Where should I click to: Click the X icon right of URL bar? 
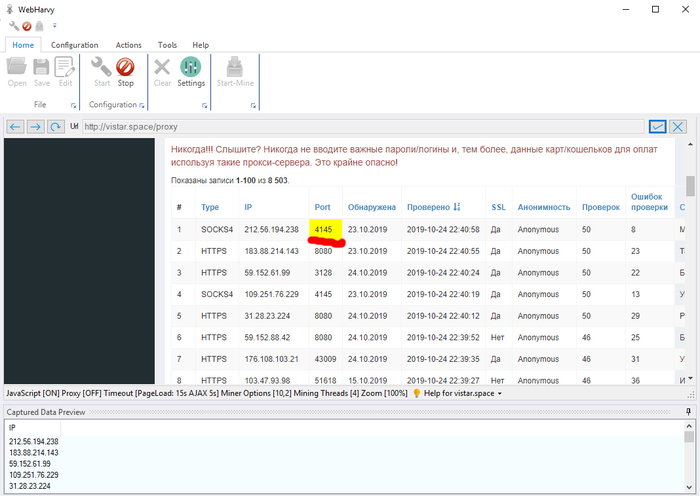(678, 127)
